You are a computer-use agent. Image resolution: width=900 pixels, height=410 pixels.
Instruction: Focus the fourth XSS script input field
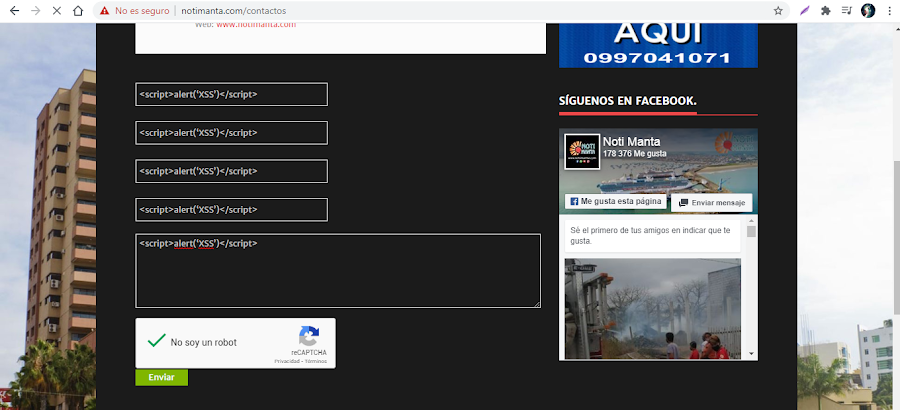(231, 210)
